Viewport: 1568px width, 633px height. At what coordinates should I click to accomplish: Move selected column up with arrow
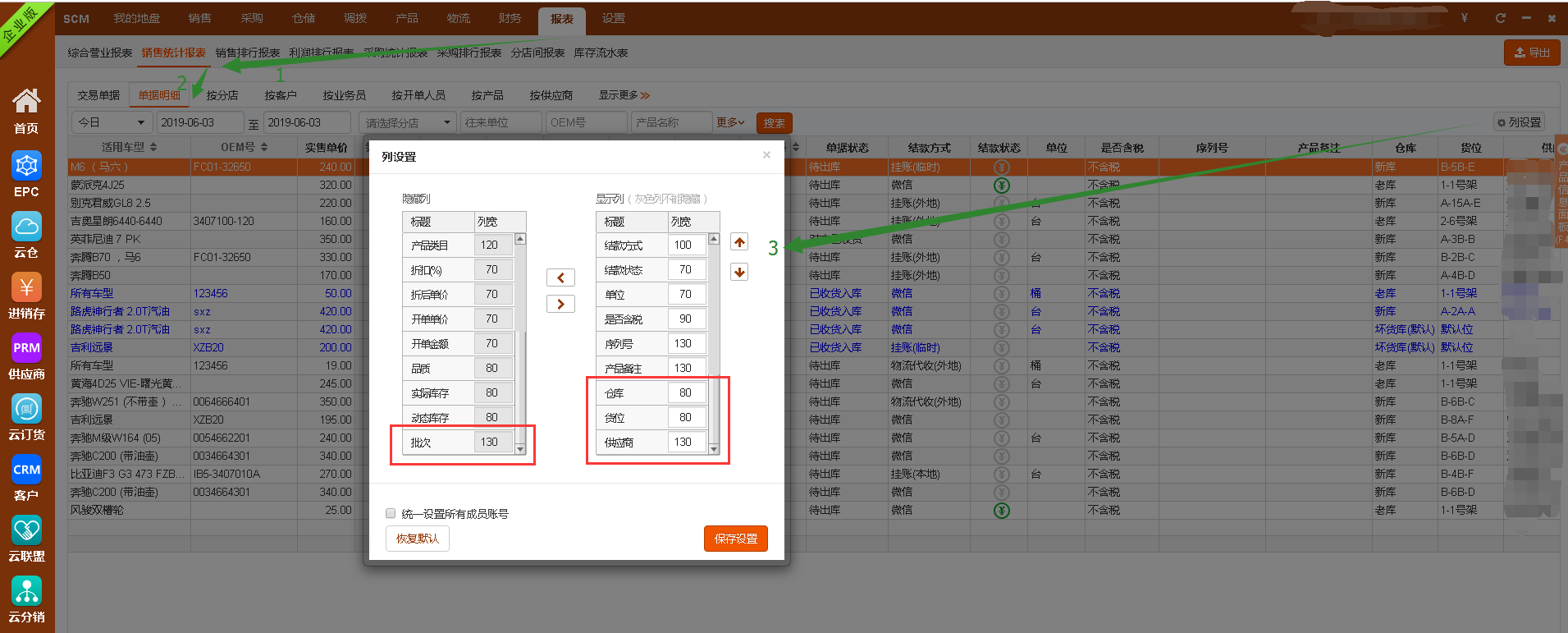point(739,242)
